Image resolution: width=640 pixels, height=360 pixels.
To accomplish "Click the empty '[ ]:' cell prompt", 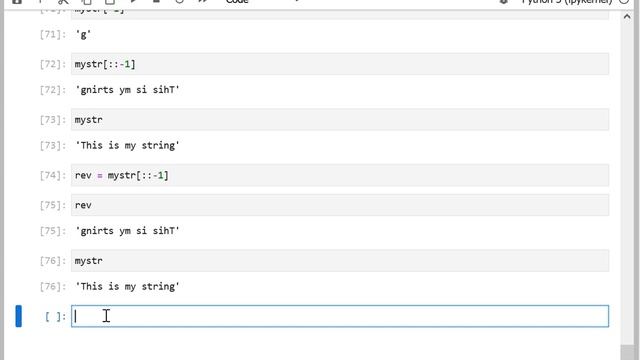I will pyautogui.click(x=55, y=317).
